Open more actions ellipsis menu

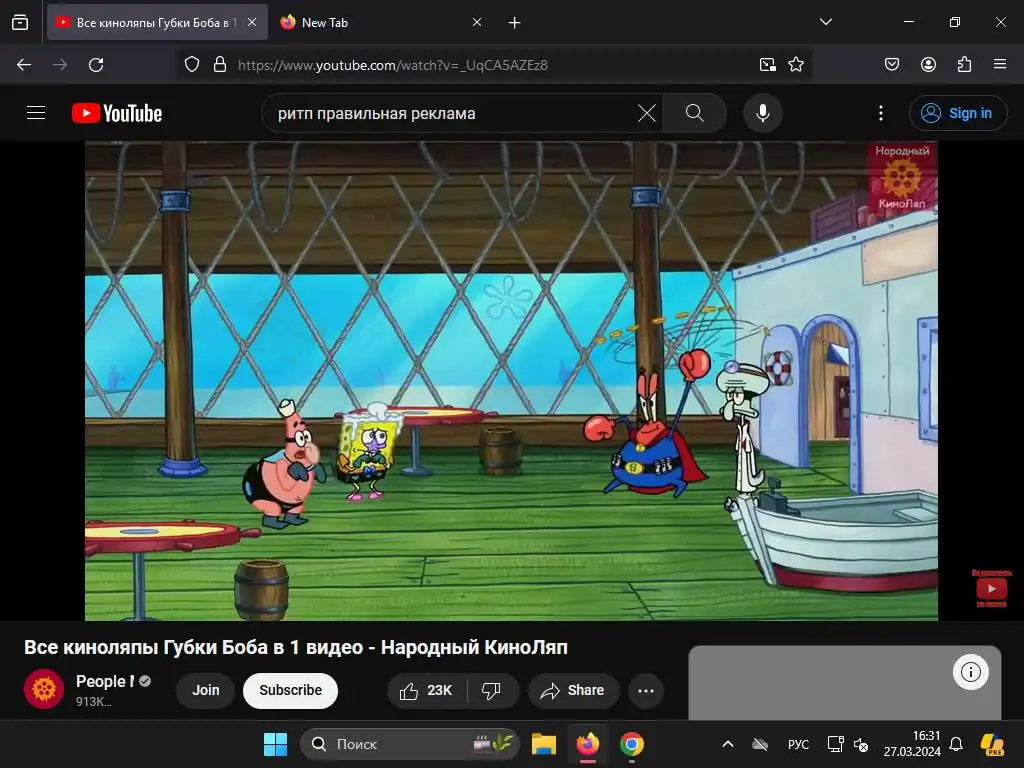pyautogui.click(x=646, y=690)
